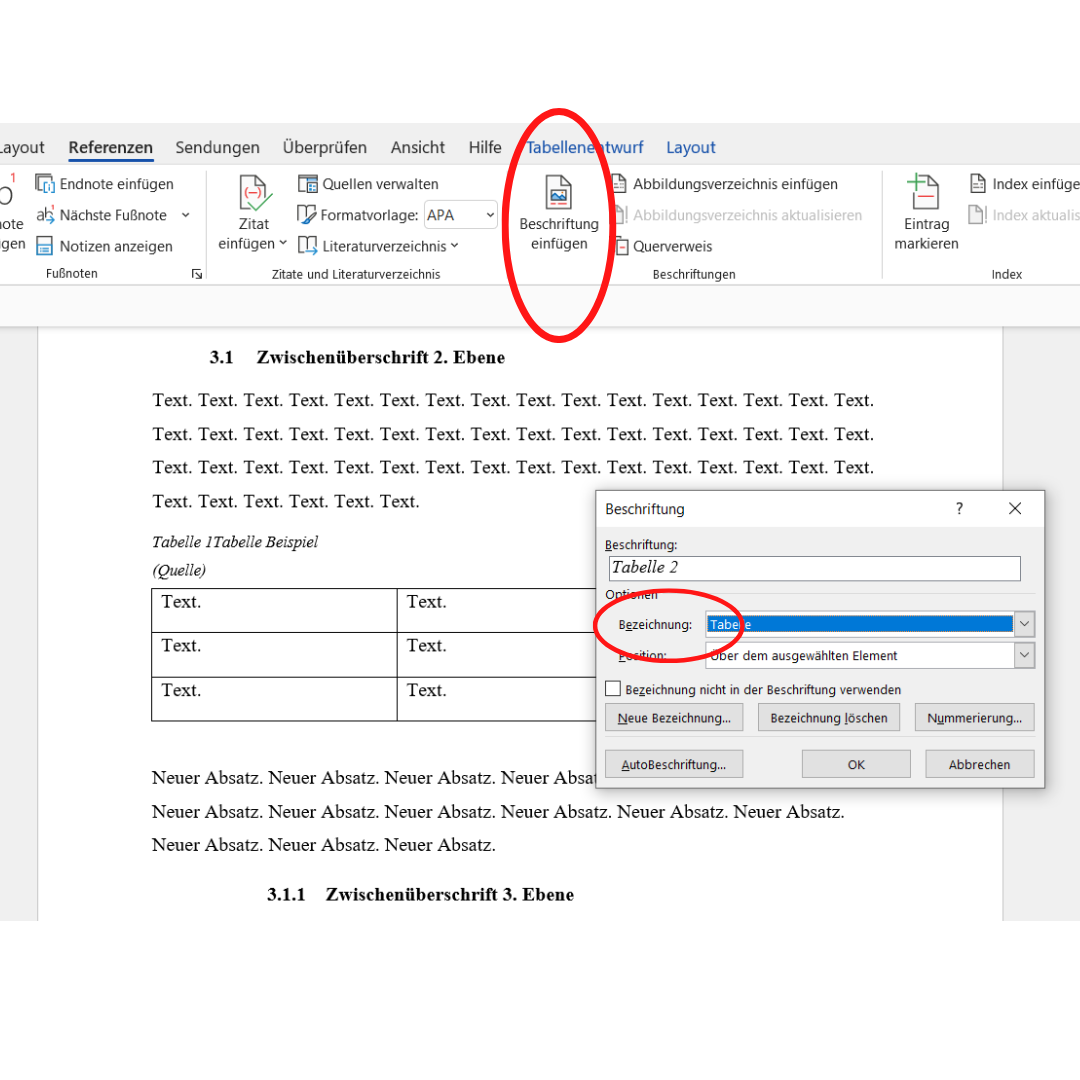Screen dimensions: 1080x1080
Task: Click the Beschriftung einfügen icon
Action: [559, 192]
